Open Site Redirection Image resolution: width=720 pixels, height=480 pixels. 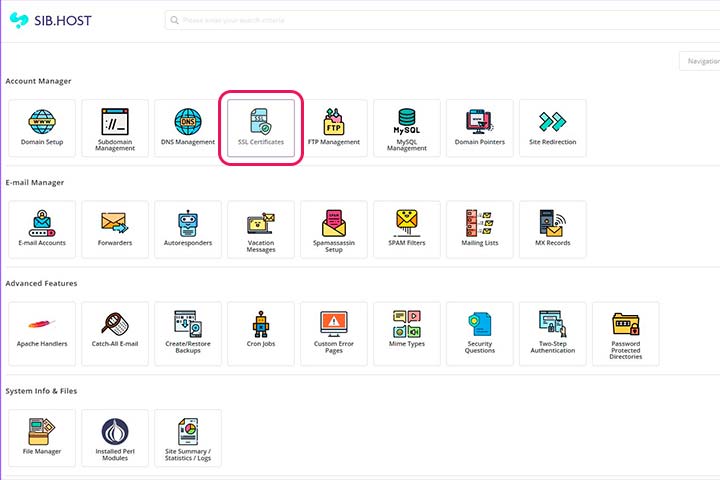point(553,128)
